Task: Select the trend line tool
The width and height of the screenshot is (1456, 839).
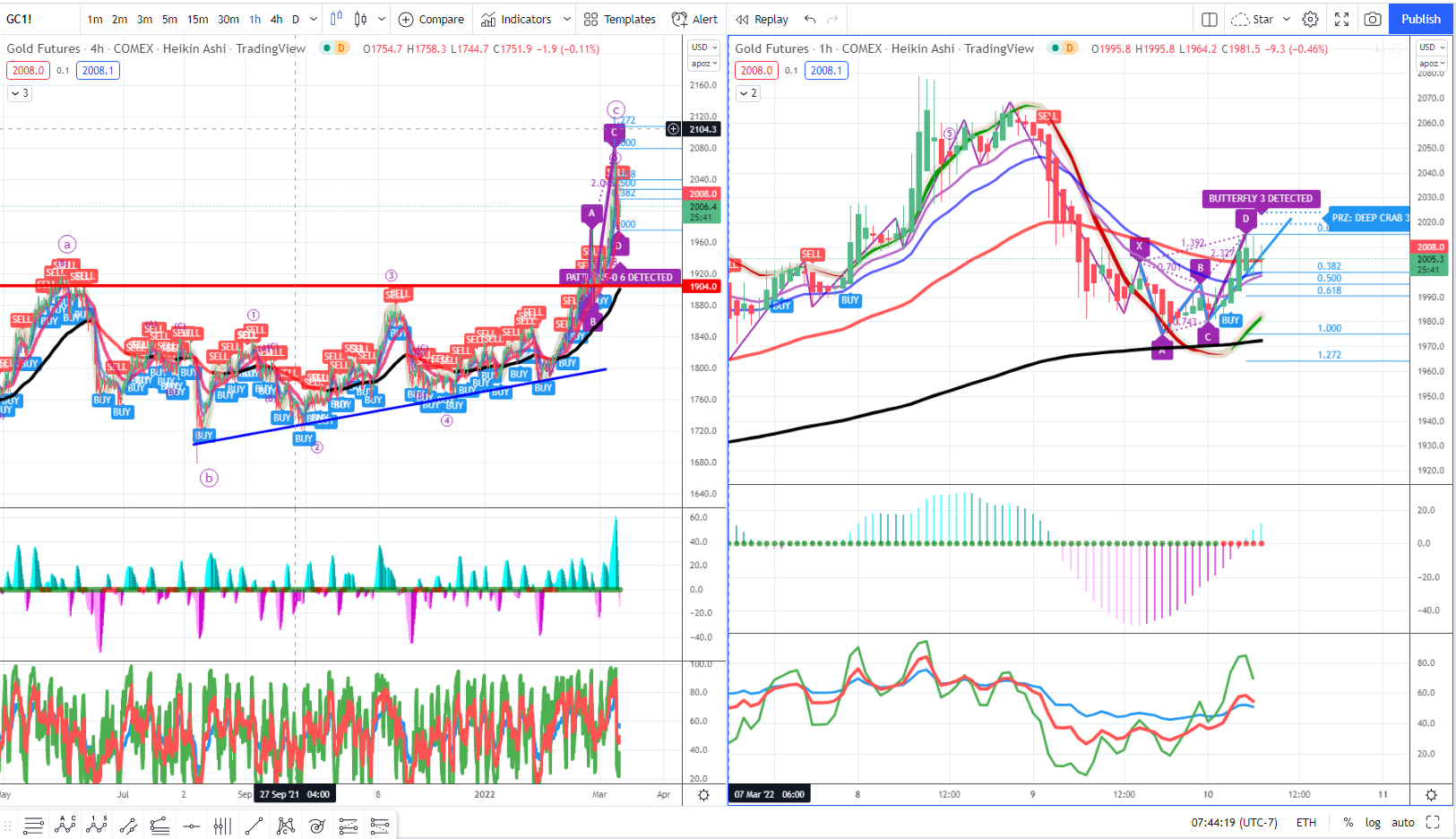Action: pos(254,826)
